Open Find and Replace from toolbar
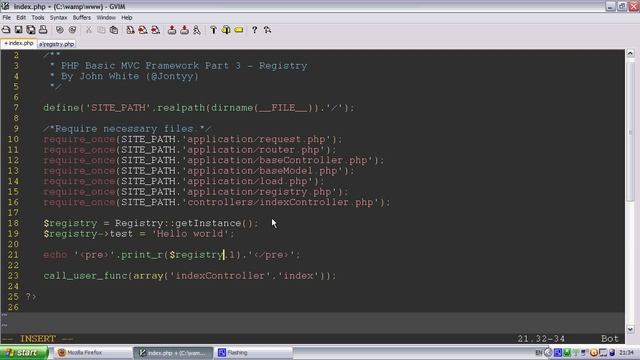Viewport: 640px width, 360px height. point(130,30)
